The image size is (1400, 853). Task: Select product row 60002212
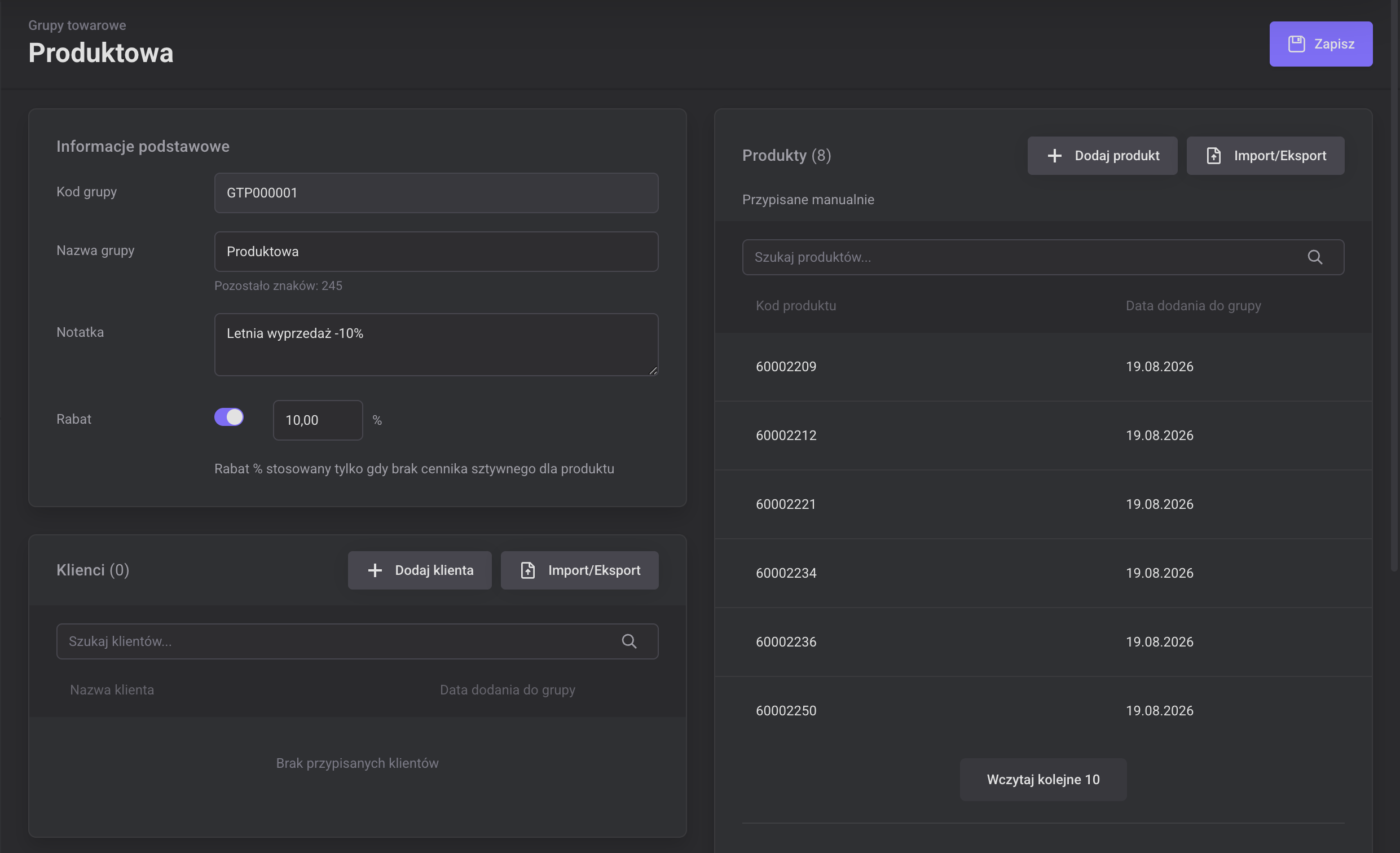coord(1042,436)
